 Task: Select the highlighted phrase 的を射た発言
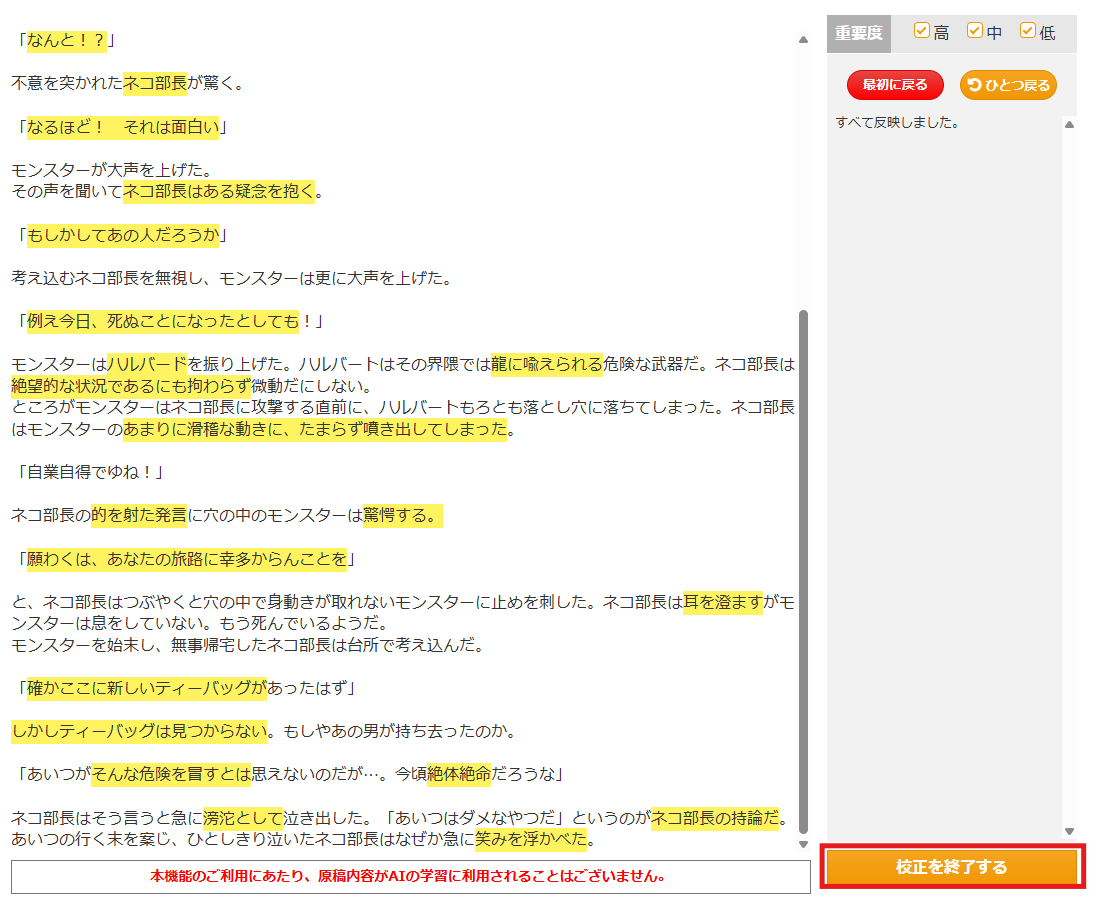[139, 516]
